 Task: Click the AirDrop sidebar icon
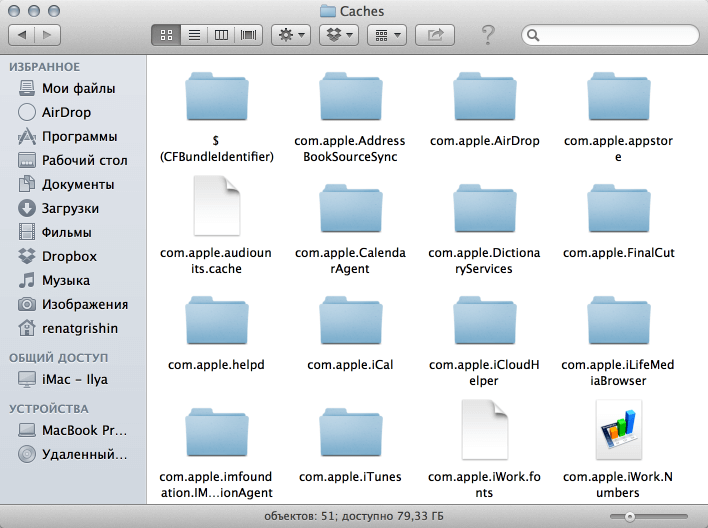coord(28,112)
